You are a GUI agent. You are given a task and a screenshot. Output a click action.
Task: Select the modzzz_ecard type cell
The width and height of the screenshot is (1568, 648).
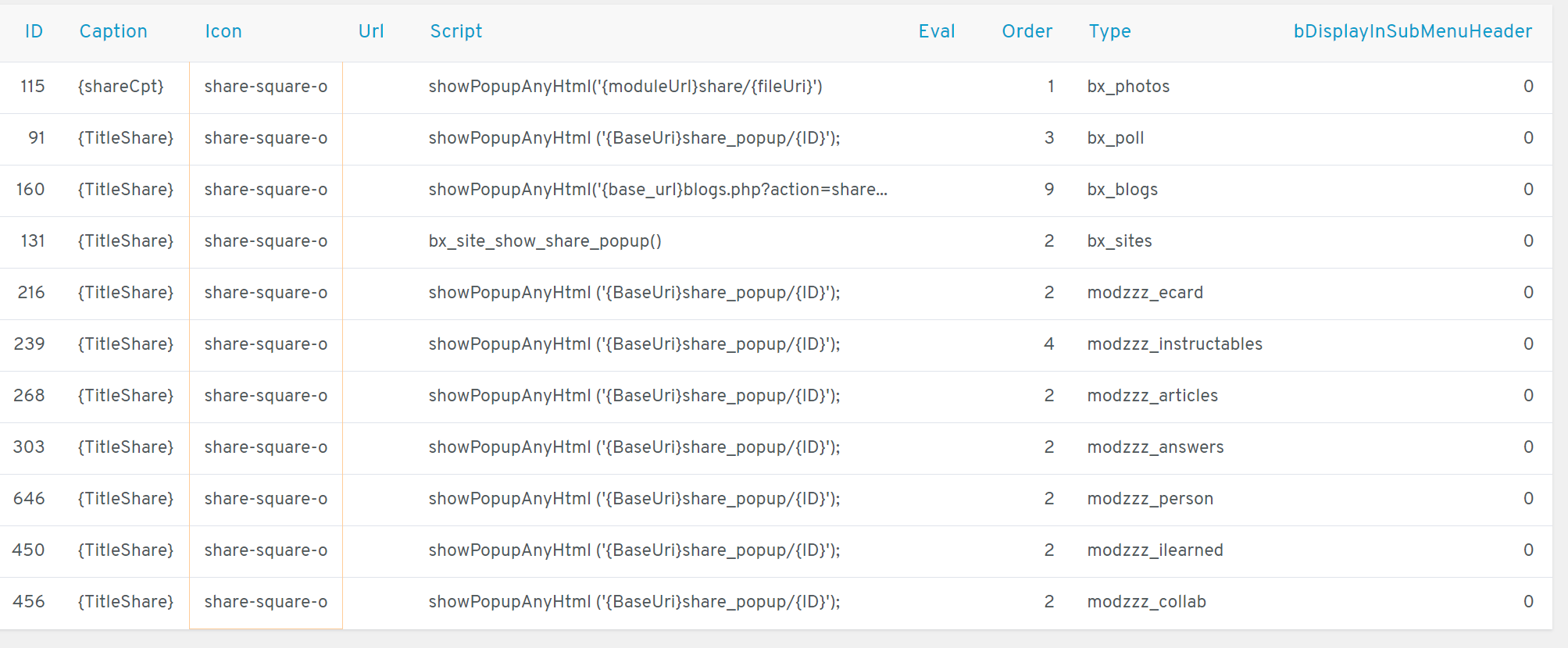(x=1145, y=293)
